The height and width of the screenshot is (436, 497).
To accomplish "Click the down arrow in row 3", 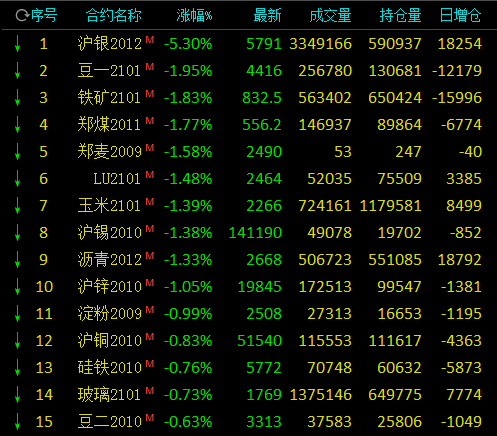I will (x=17, y=98).
